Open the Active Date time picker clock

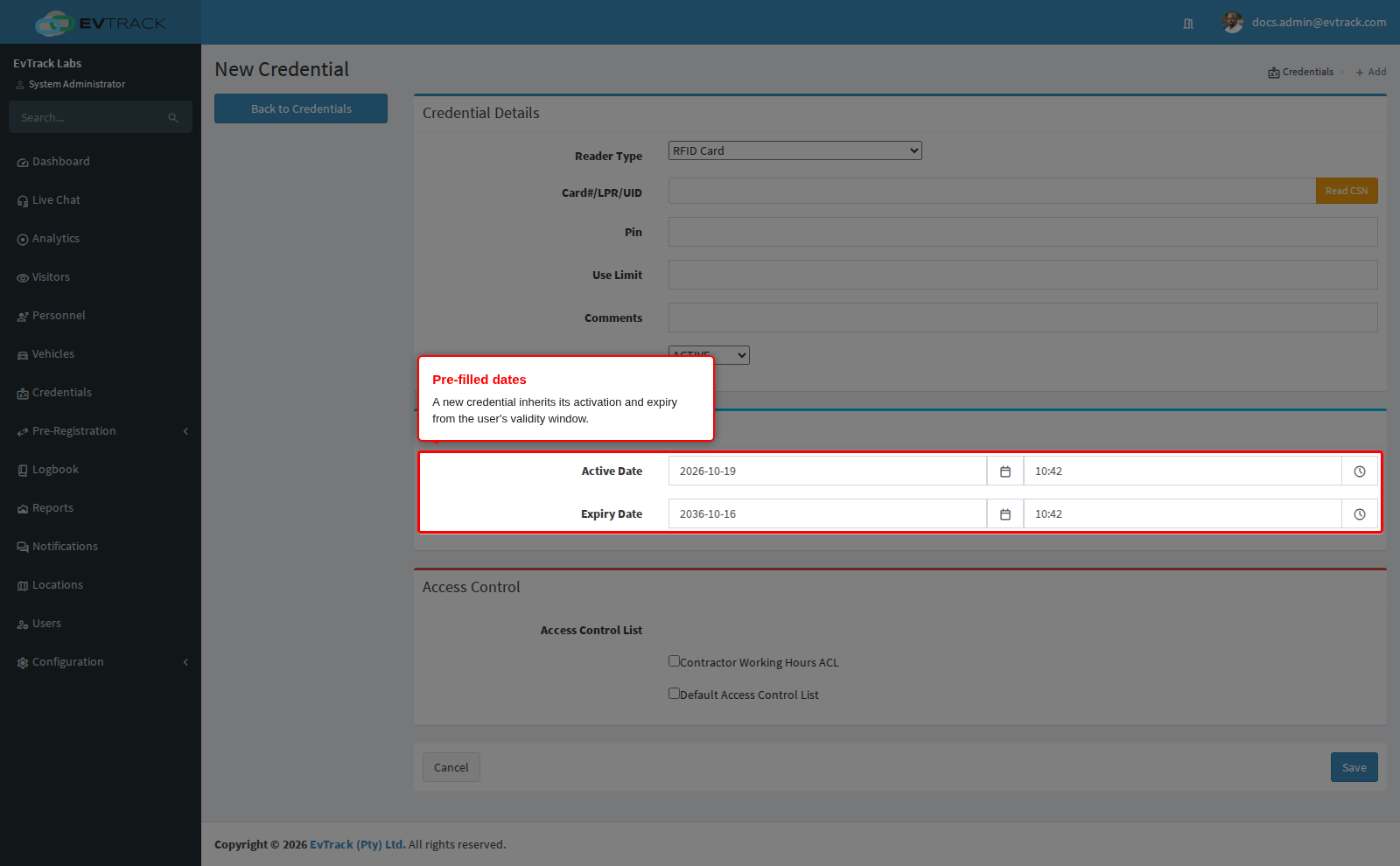pyautogui.click(x=1360, y=471)
